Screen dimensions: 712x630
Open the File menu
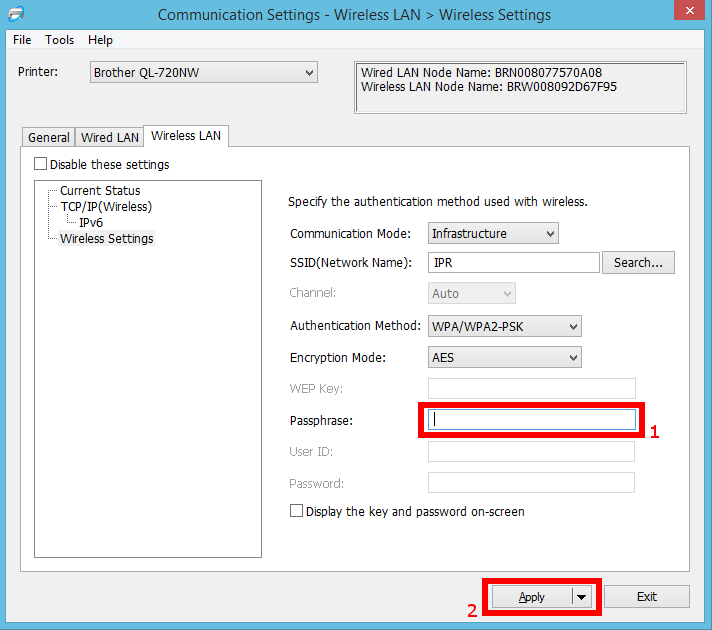22,40
